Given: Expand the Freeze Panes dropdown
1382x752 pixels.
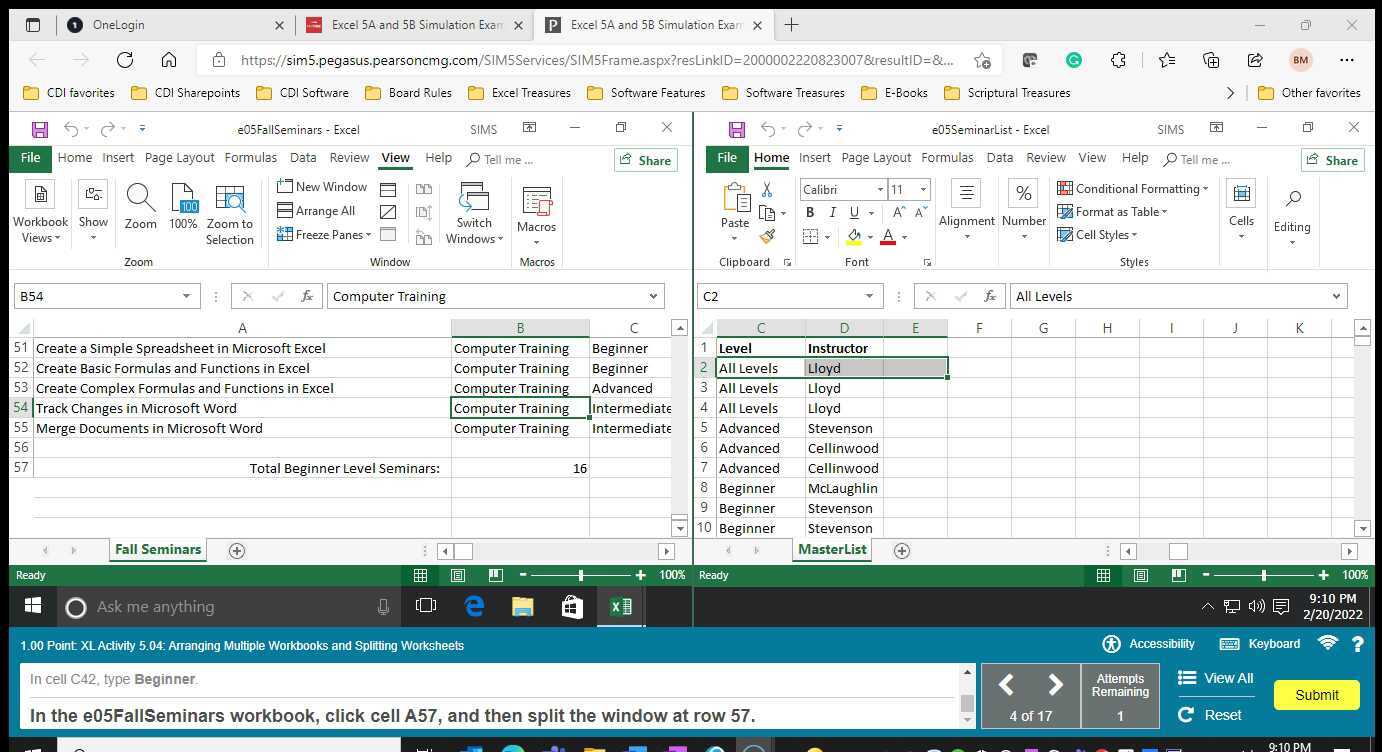Looking at the screenshot, I should point(369,234).
